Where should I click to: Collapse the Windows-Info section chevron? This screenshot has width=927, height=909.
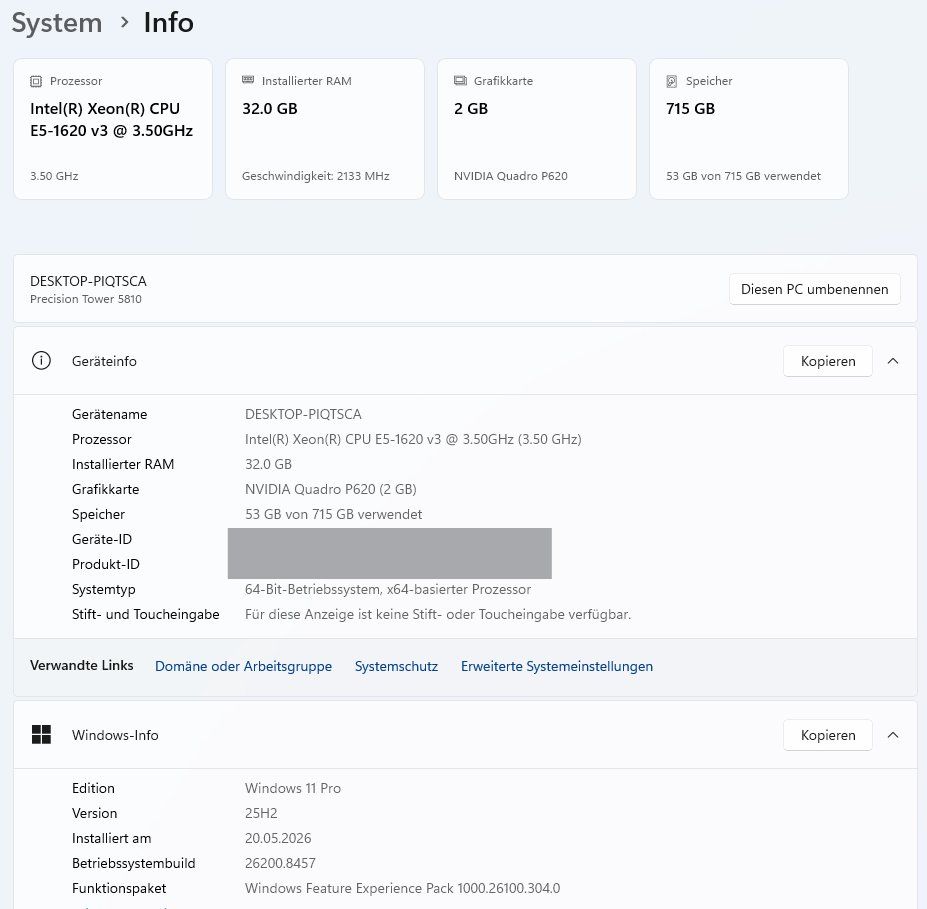[893, 735]
